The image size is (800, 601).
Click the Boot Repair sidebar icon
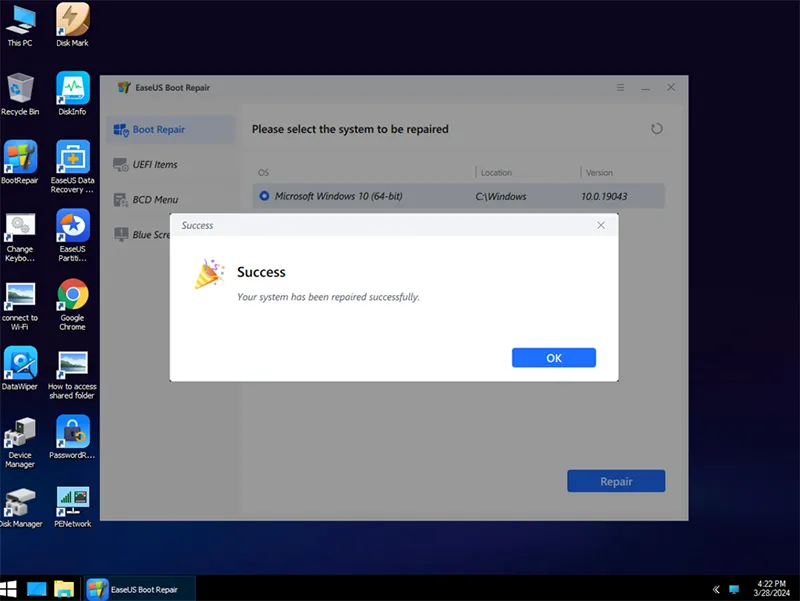coord(121,130)
